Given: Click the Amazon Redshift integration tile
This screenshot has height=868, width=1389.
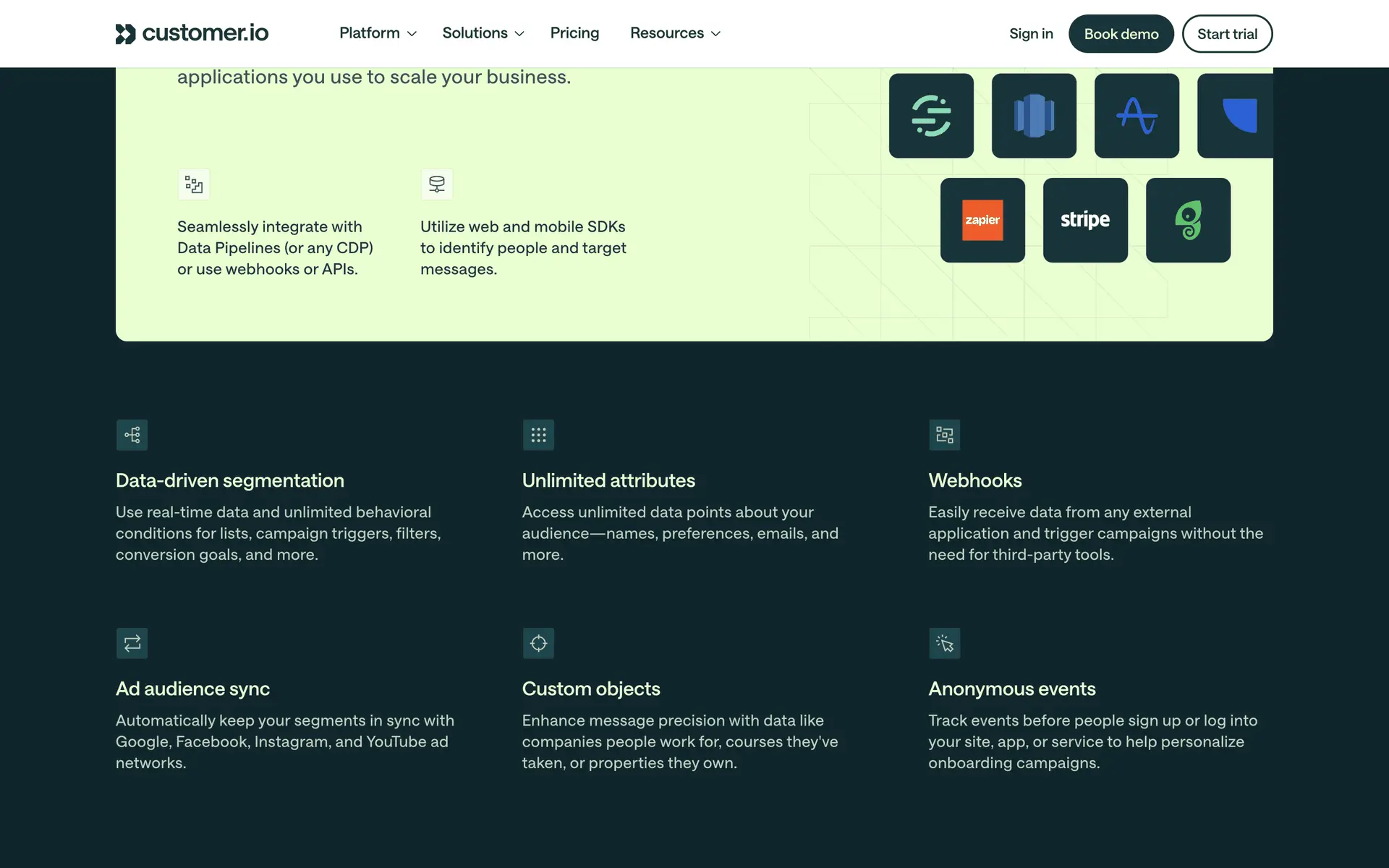Looking at the screenshot, I should [1034, 116].
